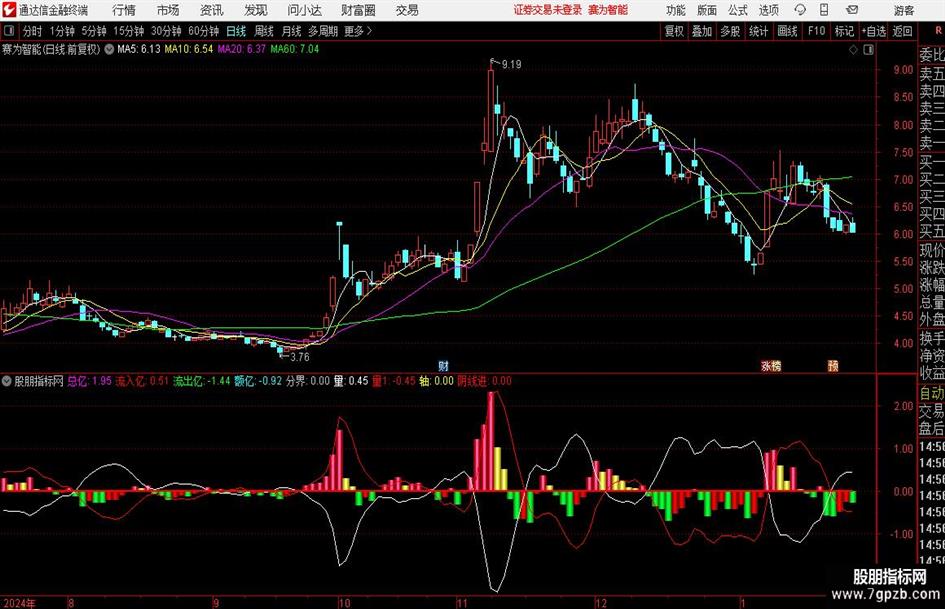Click the MA20: 6.37 label
The height and width of the screenshot is (609, 945).
[x=242, y=49]
